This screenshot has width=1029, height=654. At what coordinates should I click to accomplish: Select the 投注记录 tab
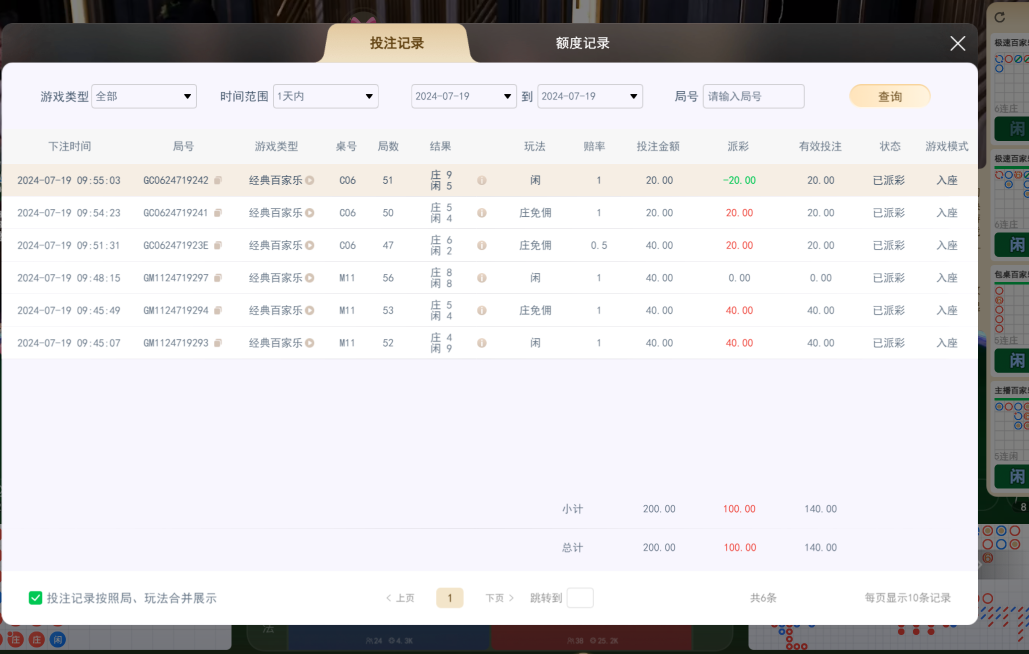[397, 43]
